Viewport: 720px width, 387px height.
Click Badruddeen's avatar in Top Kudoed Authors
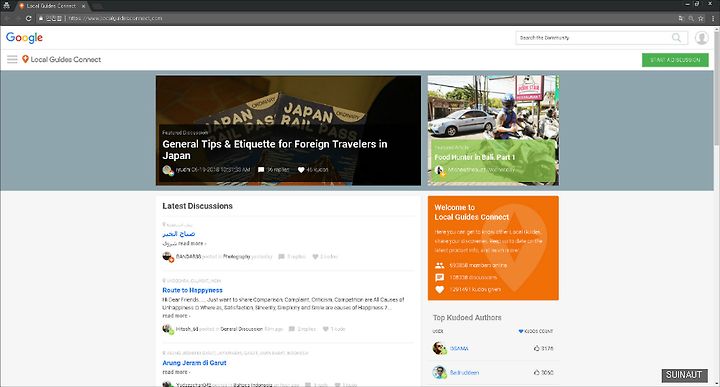click(439, 372)
